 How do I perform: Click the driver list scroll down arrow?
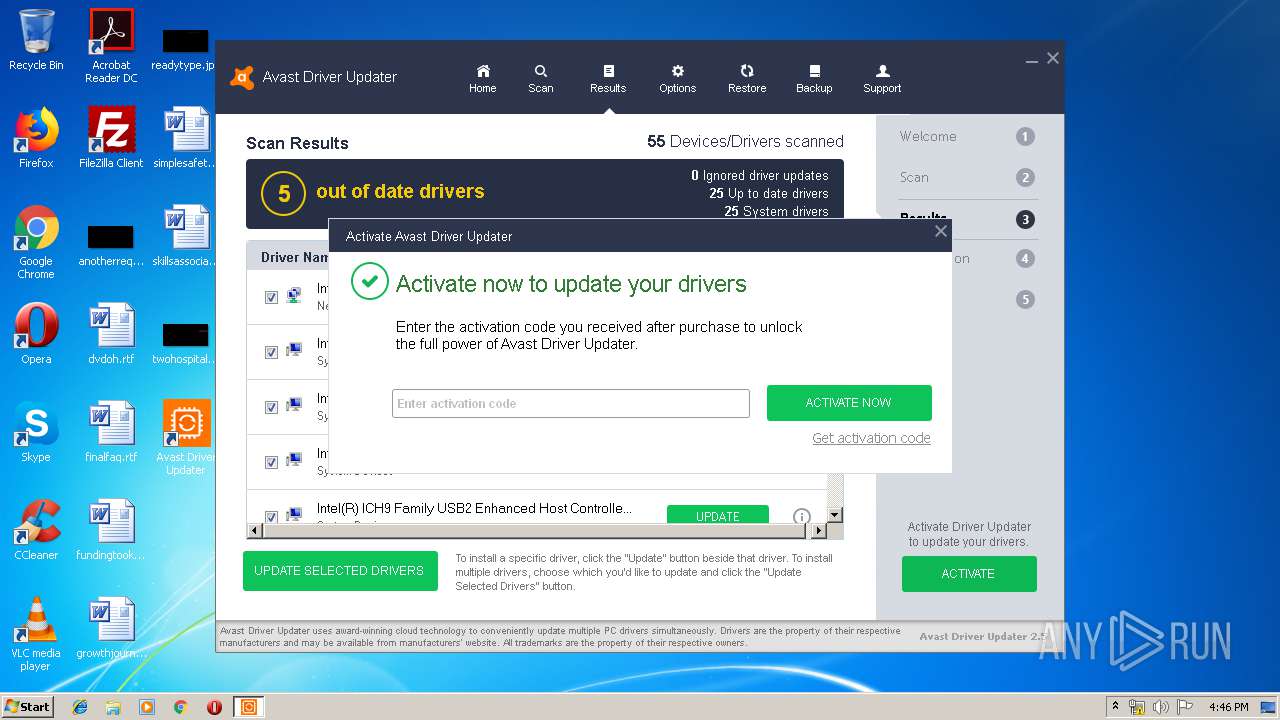tap(836, 515)
